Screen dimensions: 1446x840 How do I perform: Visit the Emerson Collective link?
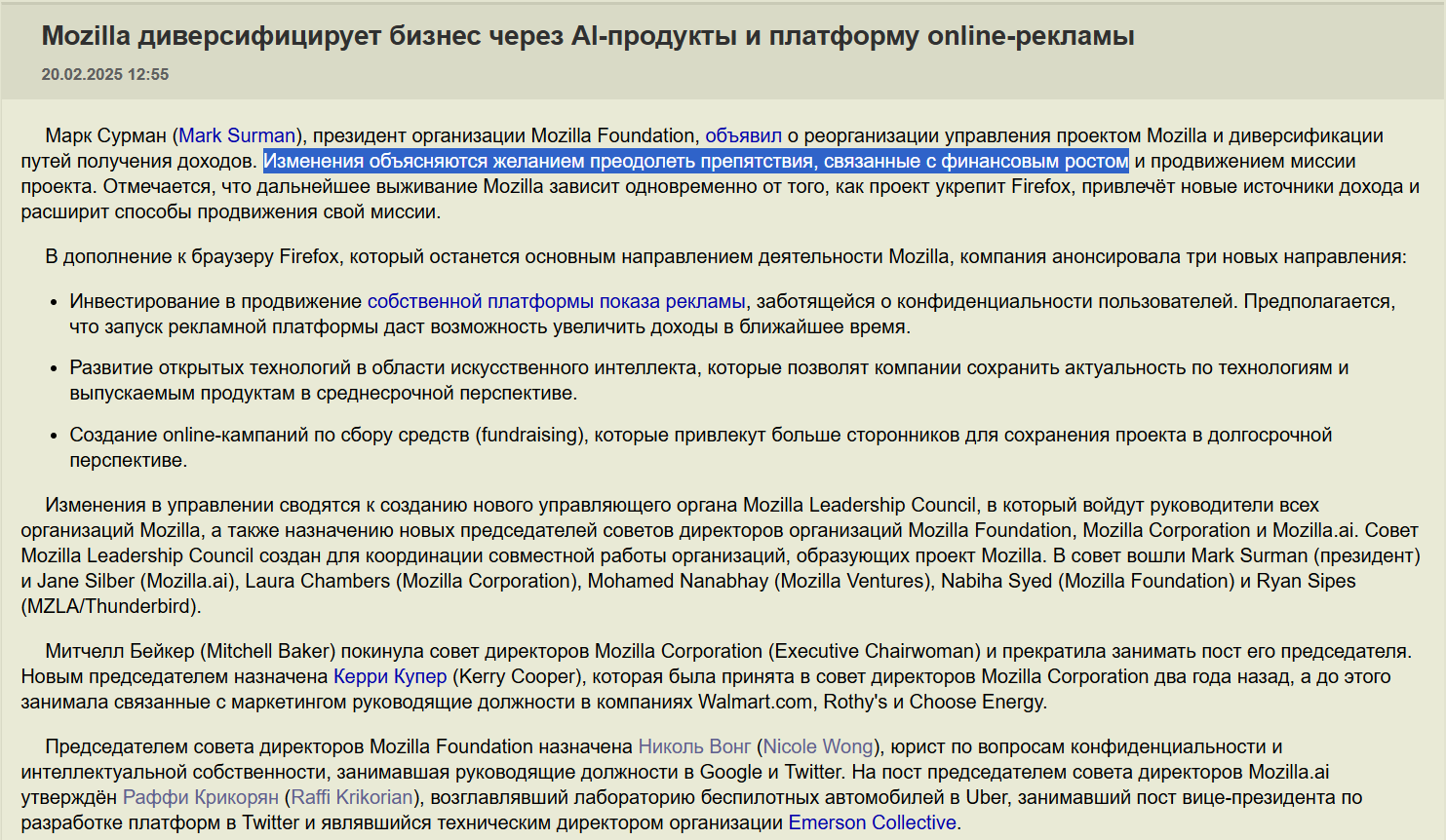pos(873,822)
